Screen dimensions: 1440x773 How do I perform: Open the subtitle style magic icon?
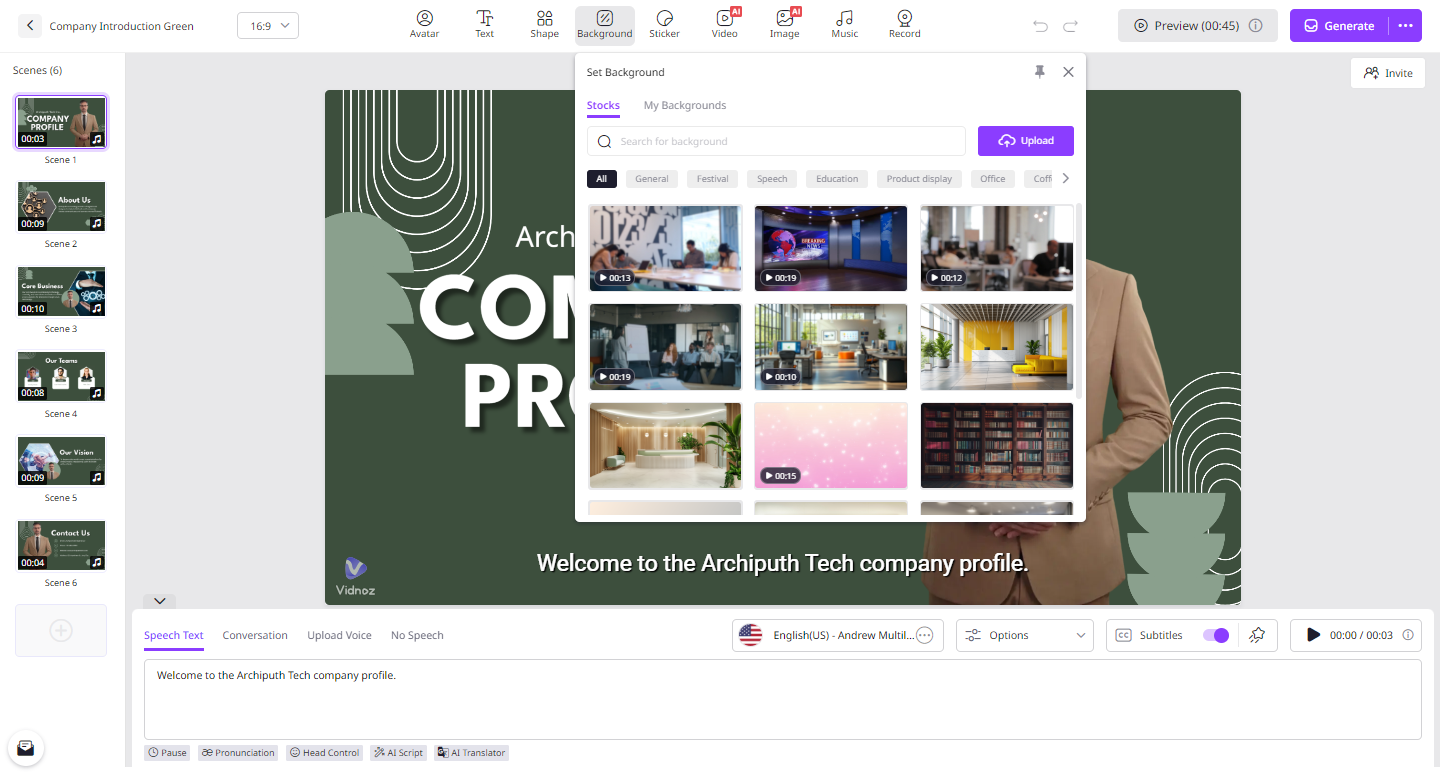click(1258, 635)
